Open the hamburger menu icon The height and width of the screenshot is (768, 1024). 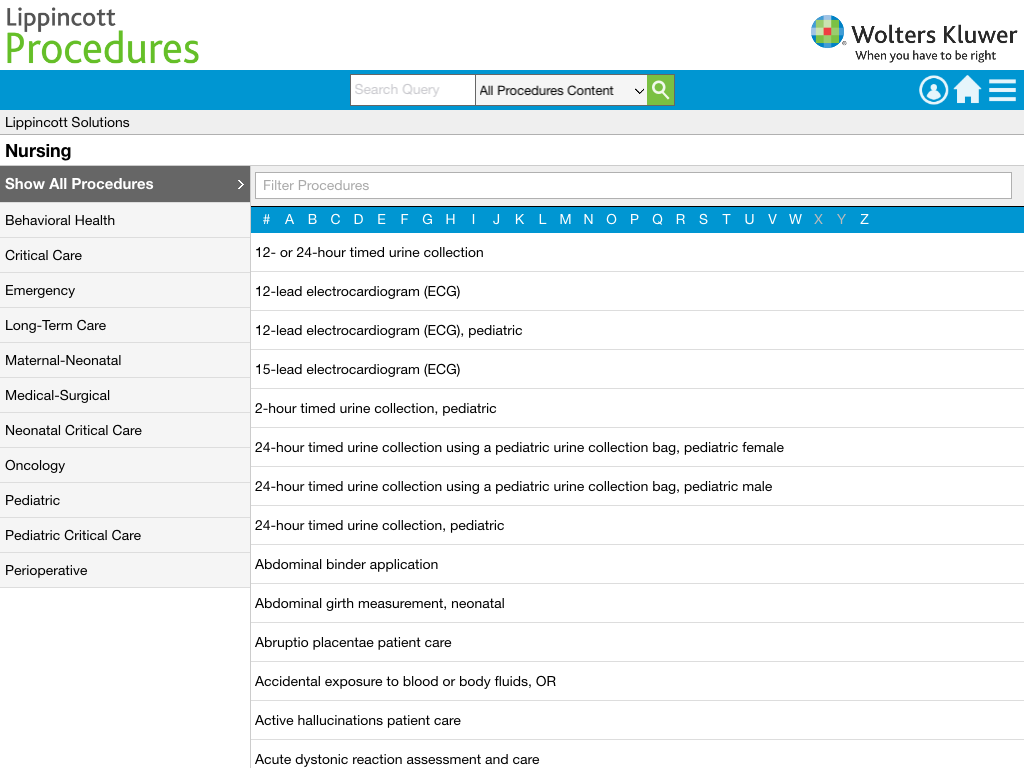click(x=1002, y=90)
